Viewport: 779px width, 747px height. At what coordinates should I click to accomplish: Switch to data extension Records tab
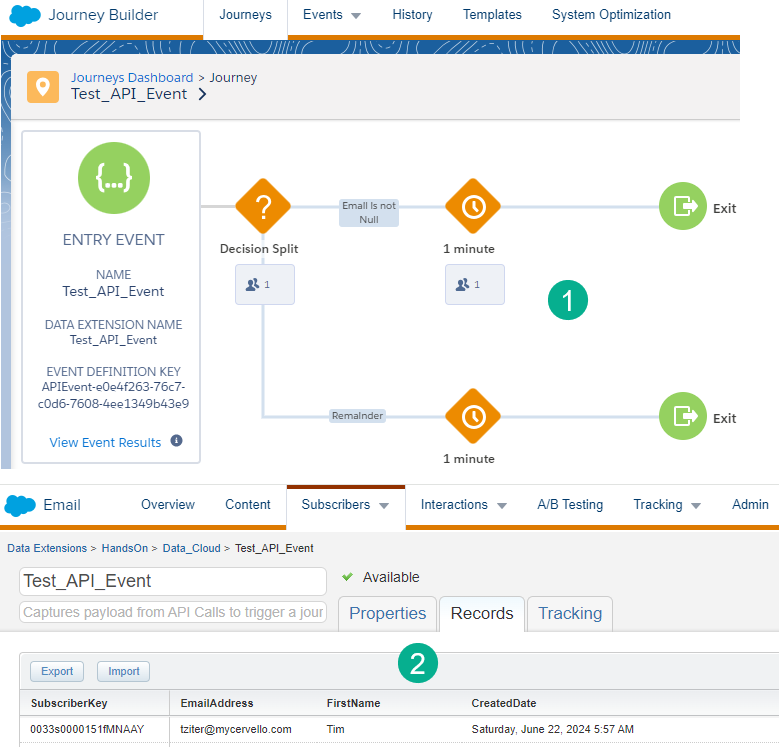tap(482, 613)
